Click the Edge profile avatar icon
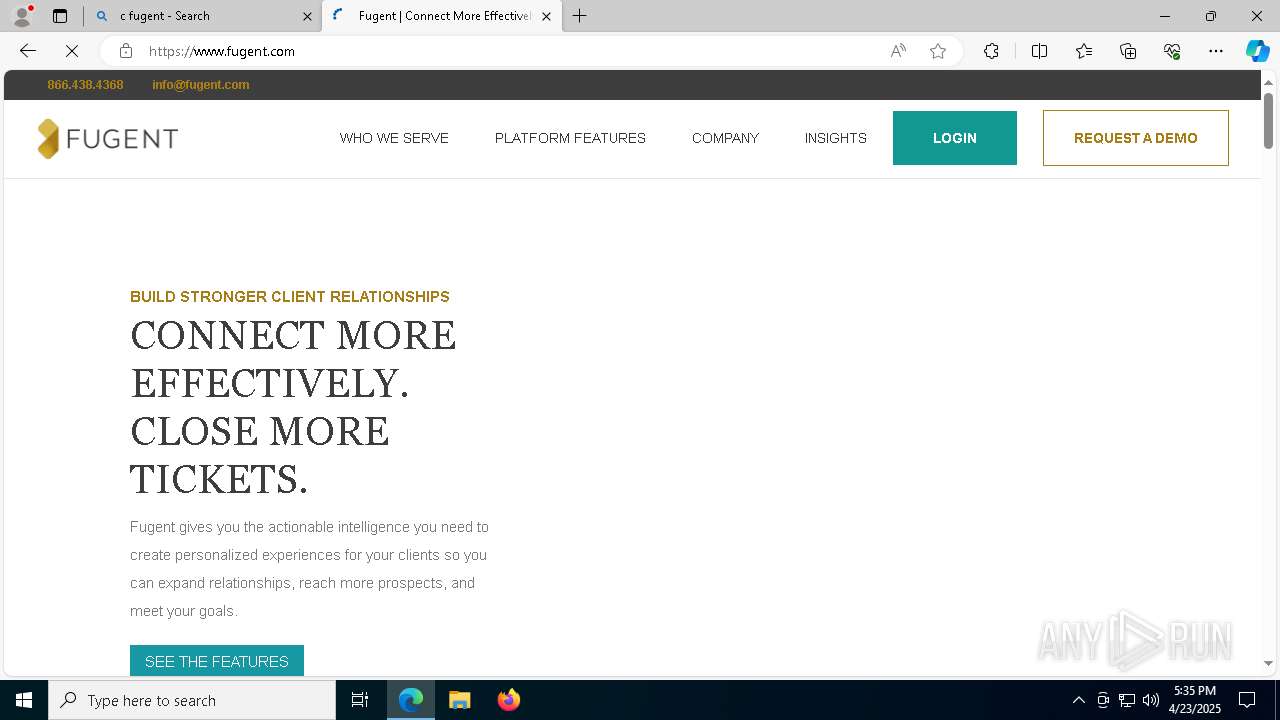This screenshot has height=720, width=1280. [21, 16]
